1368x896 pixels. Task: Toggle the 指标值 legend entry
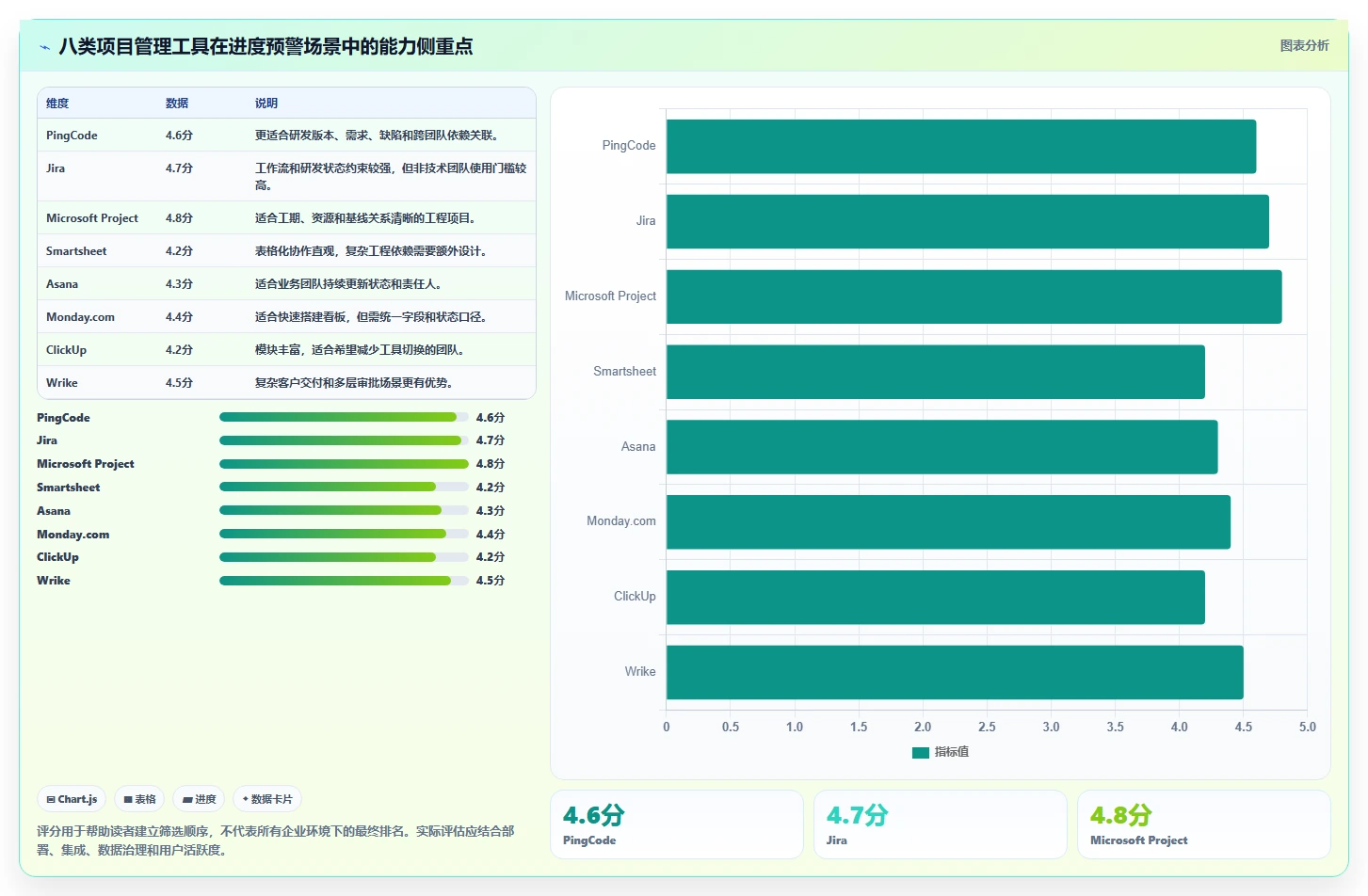click(941, 752)
